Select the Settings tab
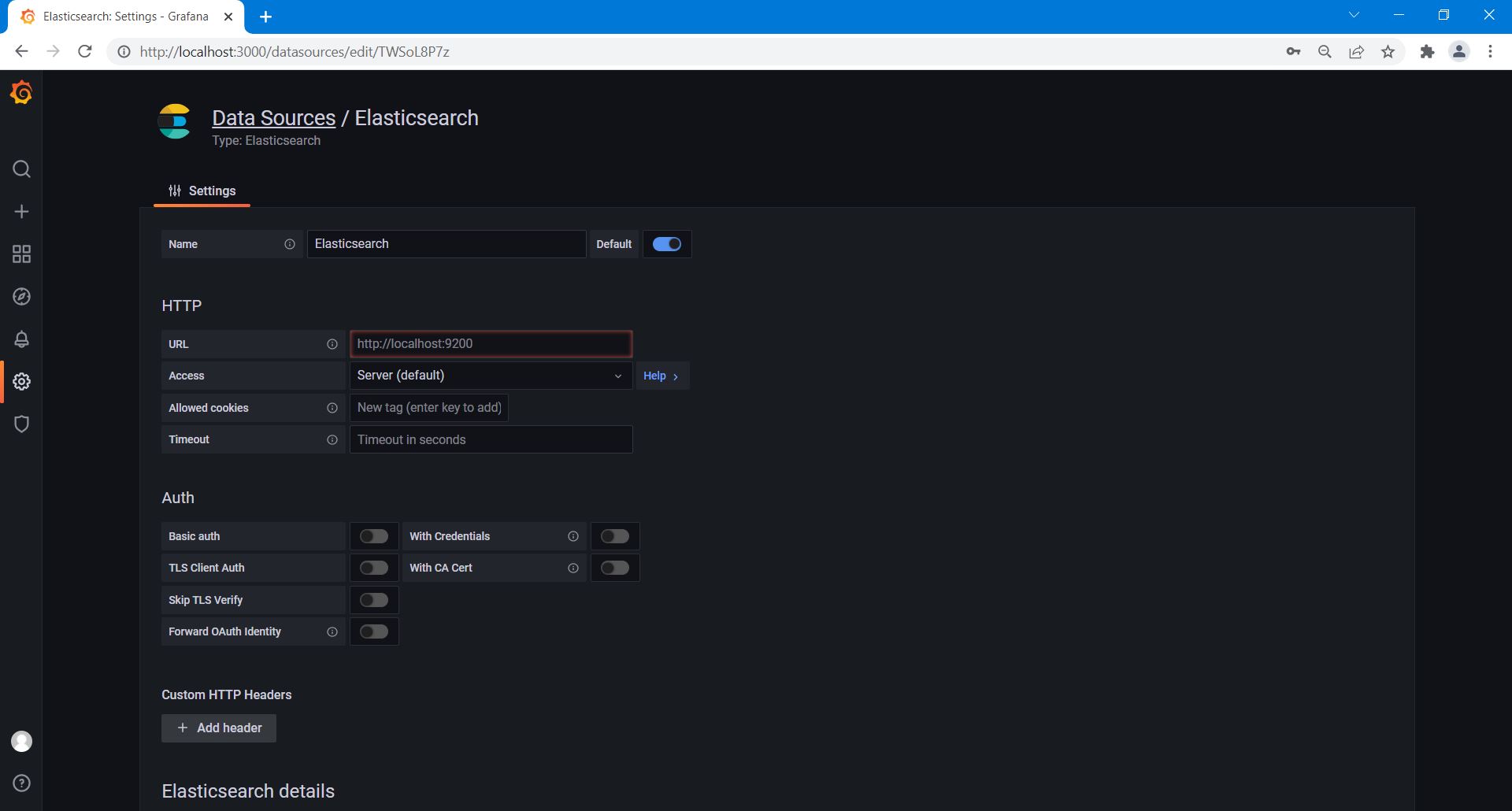The width and height of the screenshot is (1512, 811). [202, 191]
